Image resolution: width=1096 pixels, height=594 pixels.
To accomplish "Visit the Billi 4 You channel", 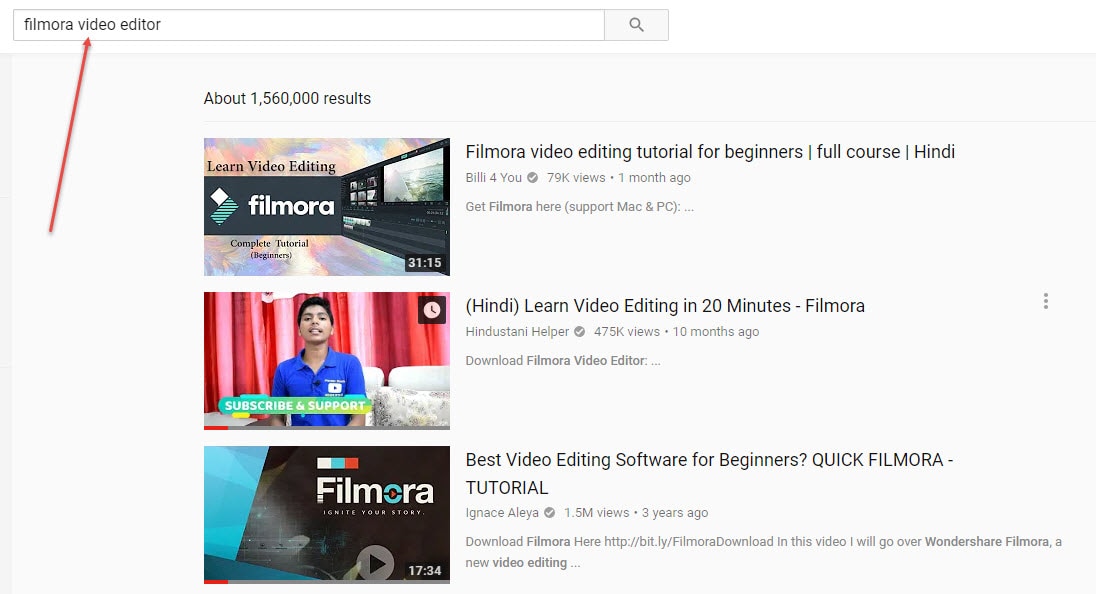I will tap(493, 178).
